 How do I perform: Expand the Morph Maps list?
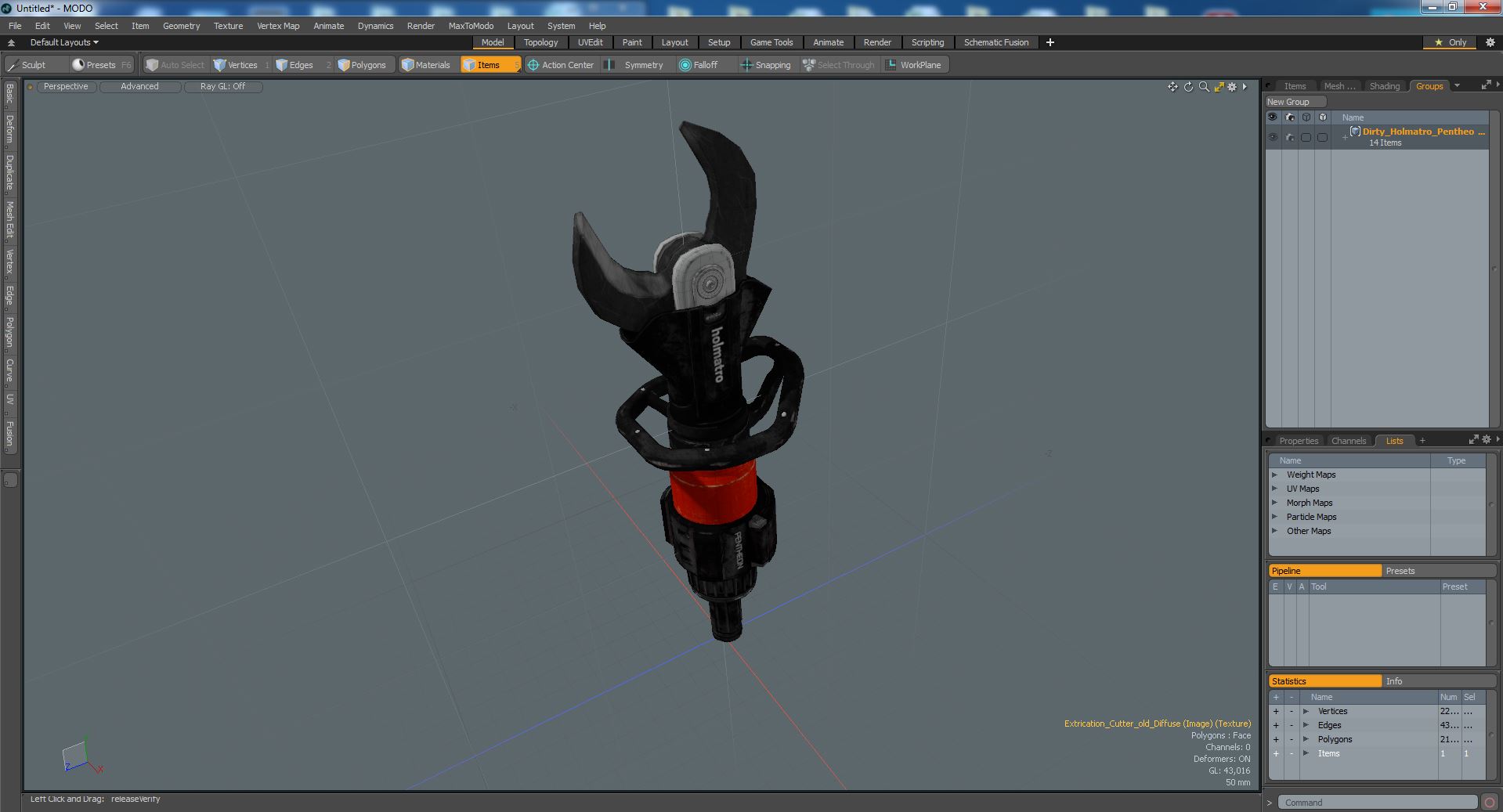1274,503
